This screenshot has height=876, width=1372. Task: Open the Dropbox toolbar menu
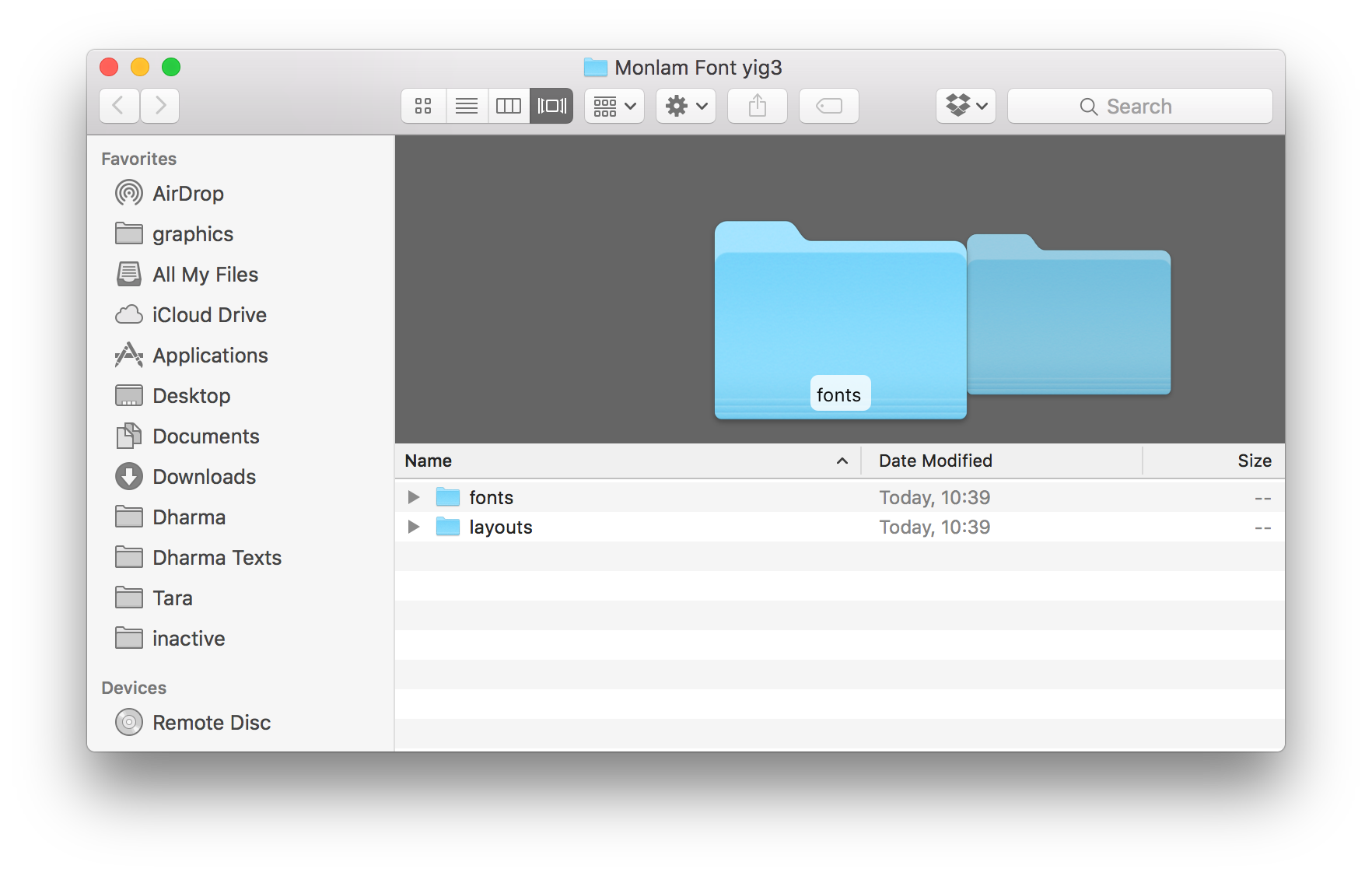point(966,106)
